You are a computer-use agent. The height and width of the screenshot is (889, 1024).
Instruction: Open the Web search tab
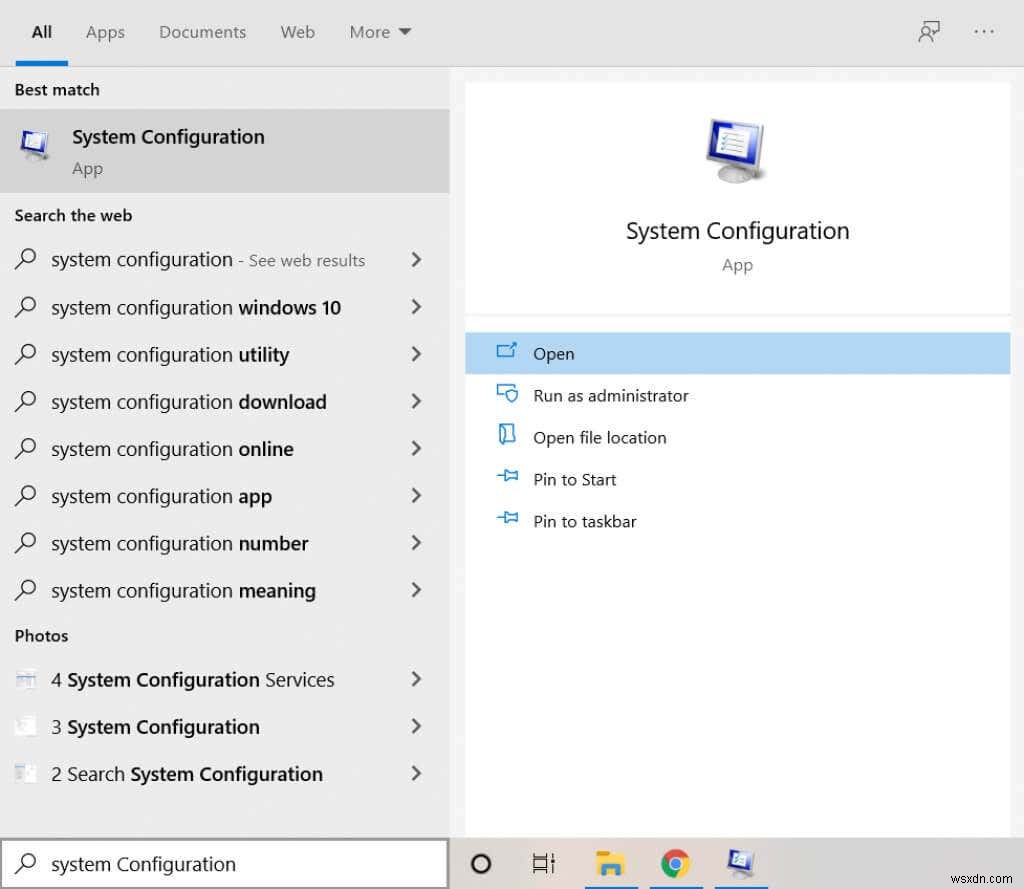[x=297, y=31]
